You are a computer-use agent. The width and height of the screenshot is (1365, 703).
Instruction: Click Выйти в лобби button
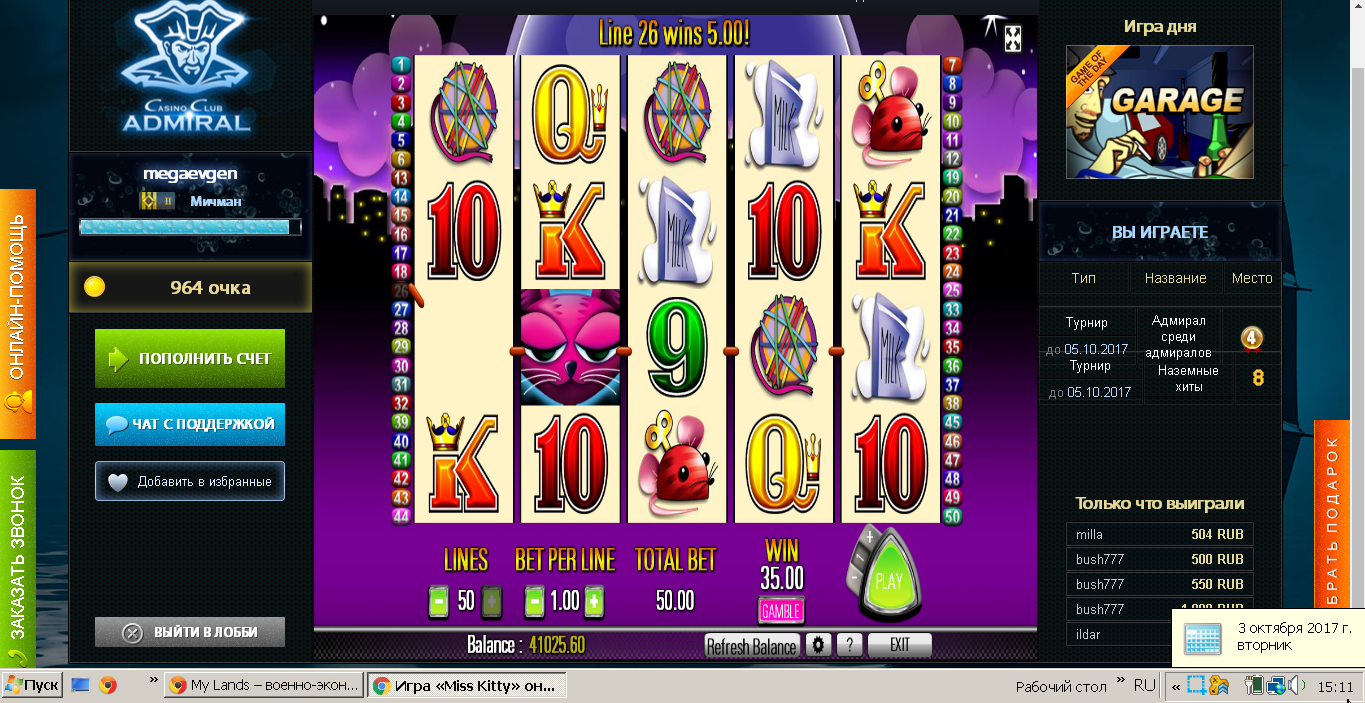(190, 632)
